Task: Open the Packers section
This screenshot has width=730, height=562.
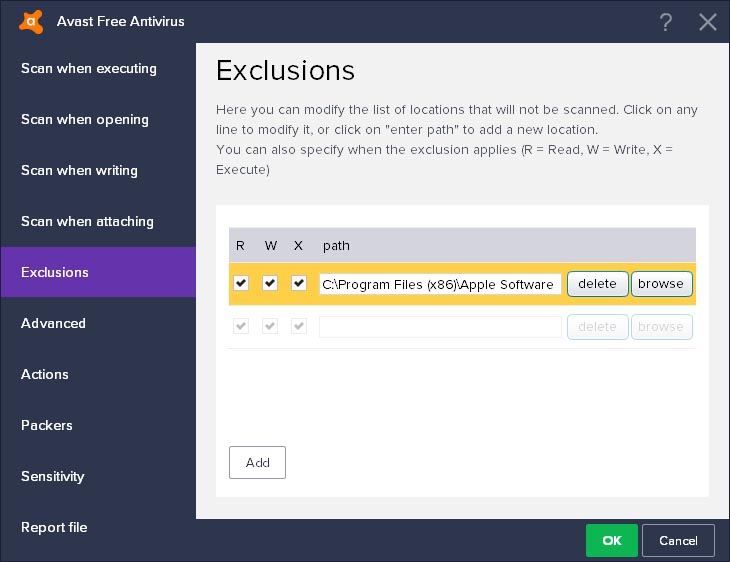Action: tap(47, 425)
